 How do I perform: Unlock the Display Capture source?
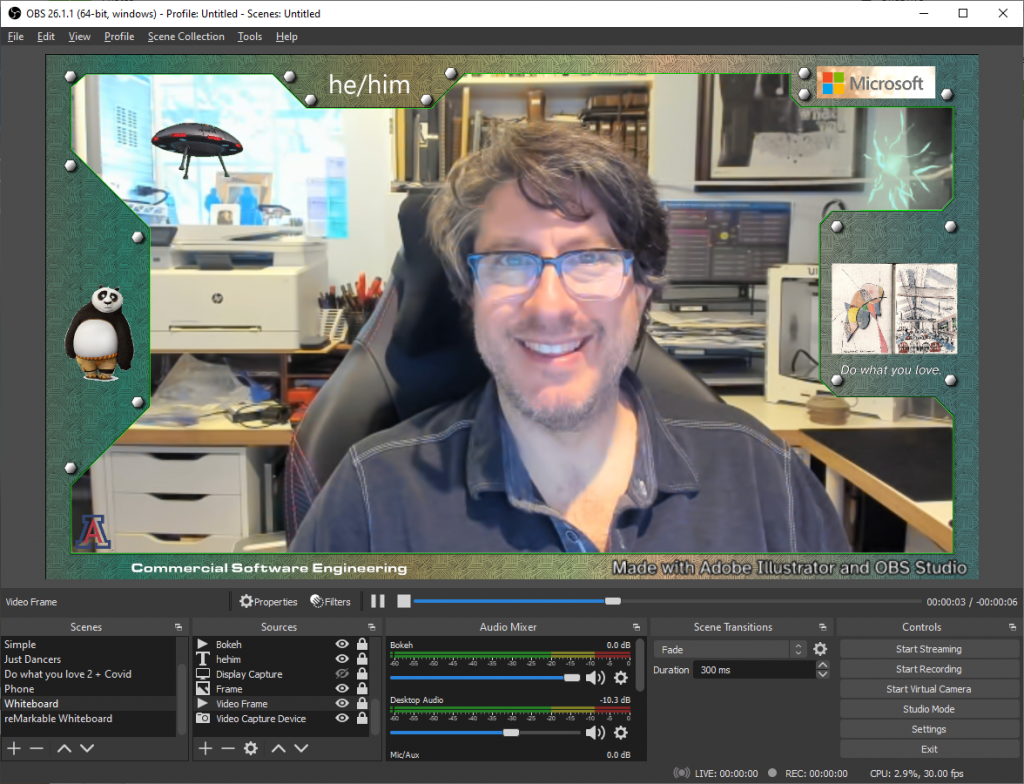pos(362,674)
